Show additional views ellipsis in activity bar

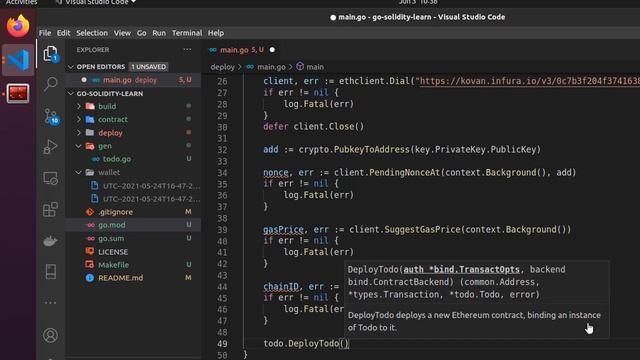pyautogui.click(x=50, y=303)
